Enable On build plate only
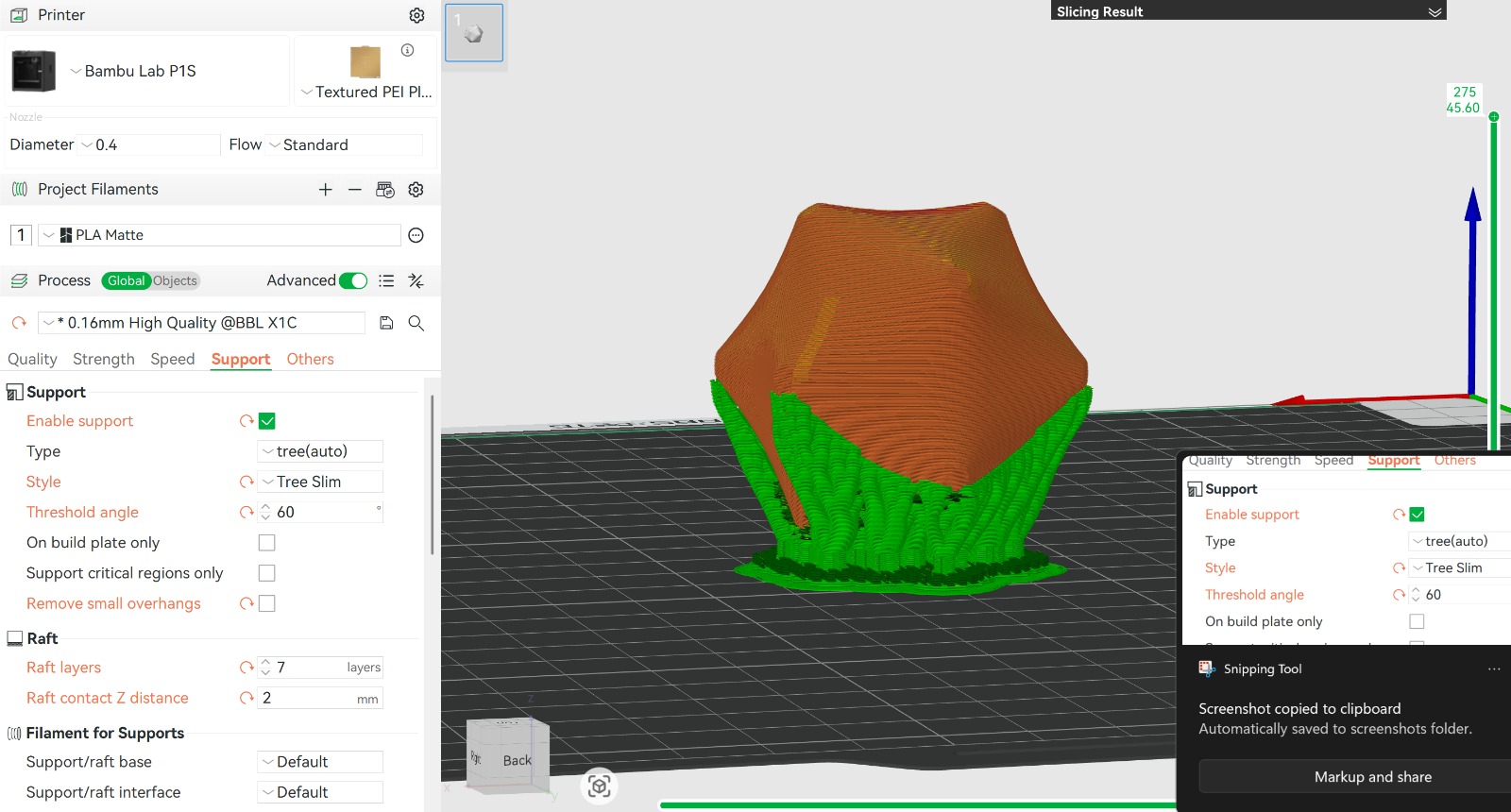This screenshot has width=1511, height=812. [x=267, y=543]
